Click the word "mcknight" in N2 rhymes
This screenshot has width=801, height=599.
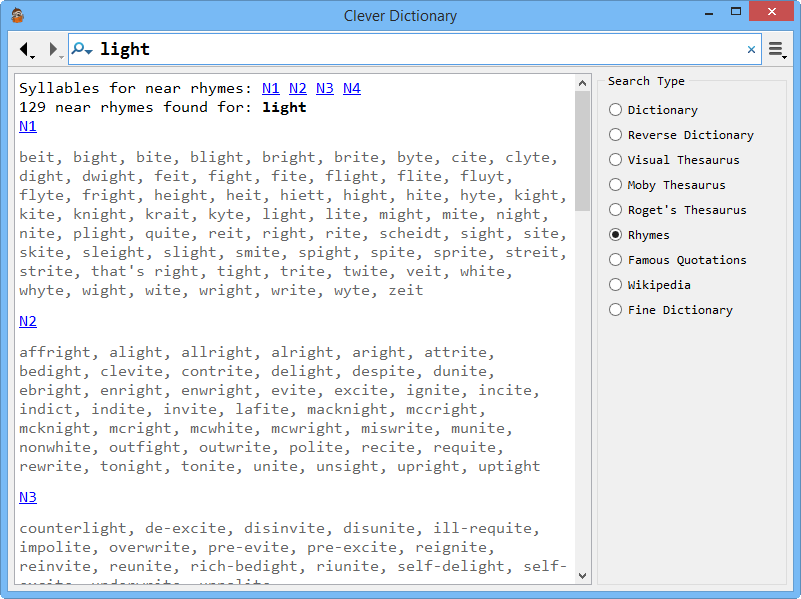click(55, 428)
